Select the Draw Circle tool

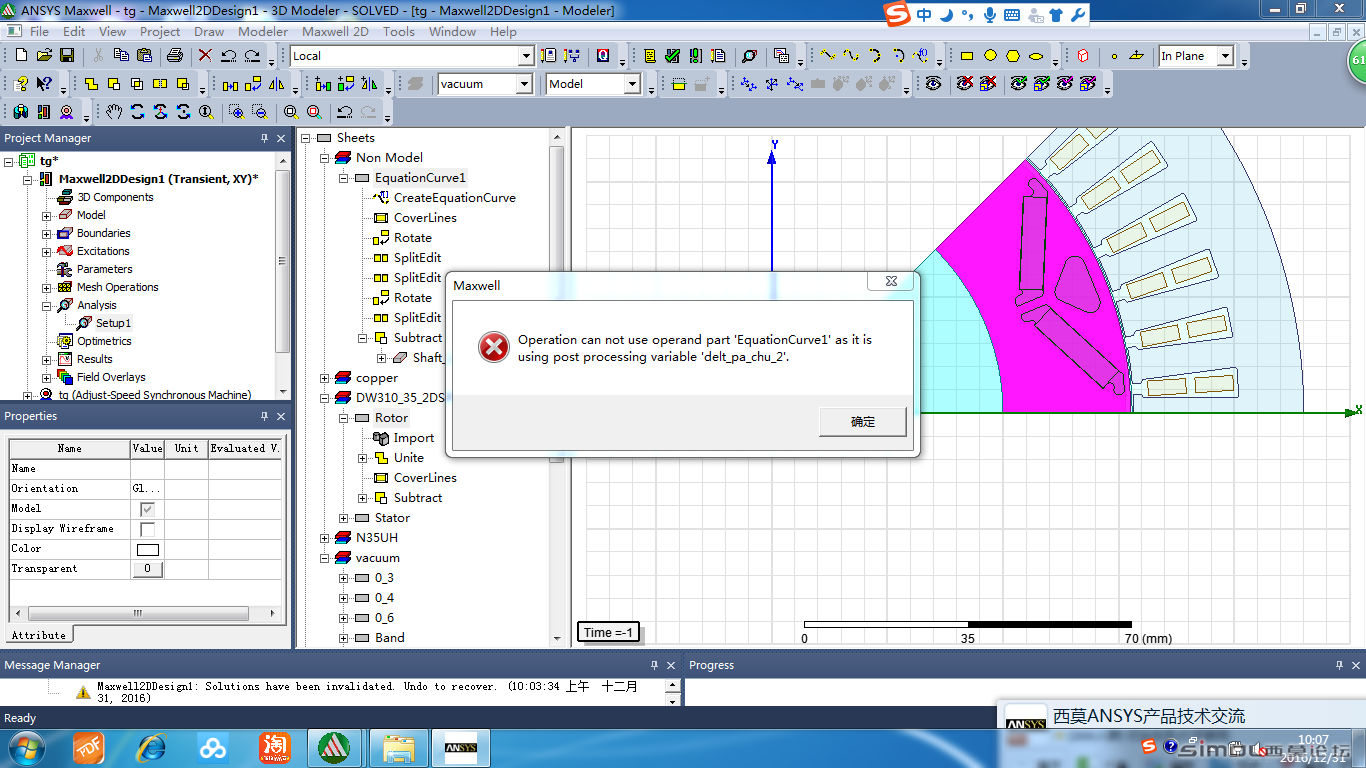click(x=990, y=56)
